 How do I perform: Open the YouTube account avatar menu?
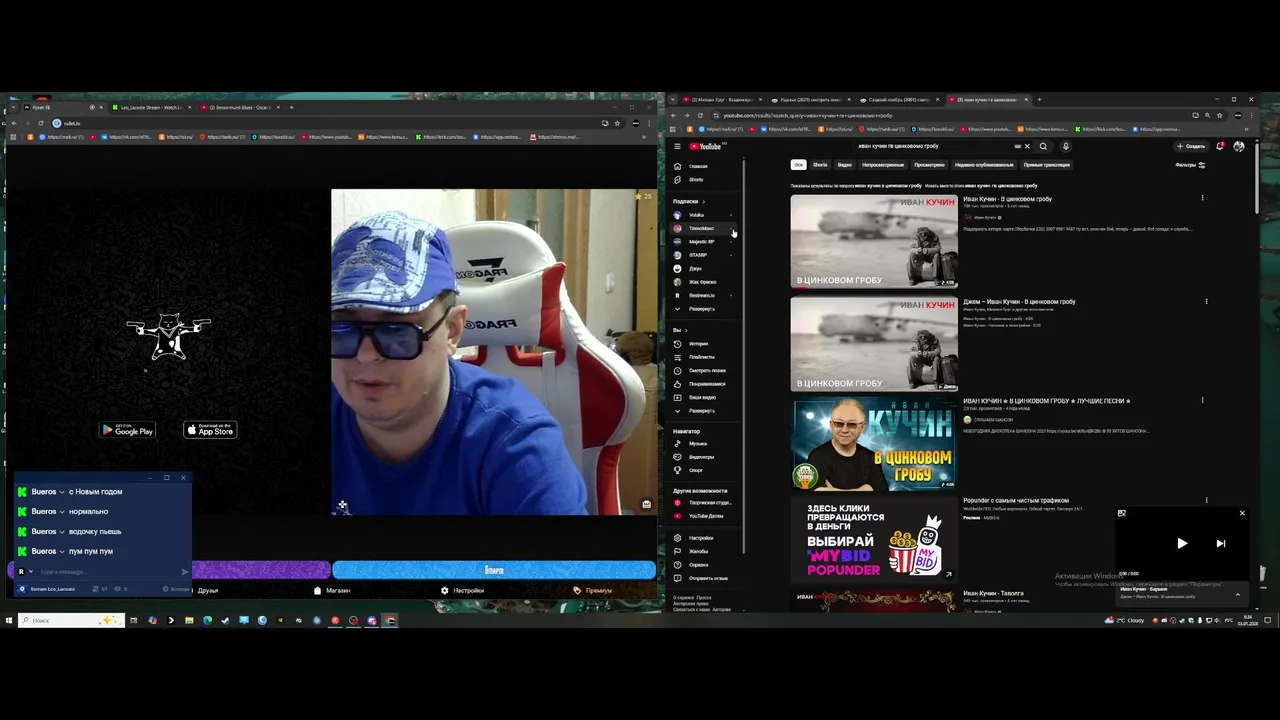[x=1239, y=146]
